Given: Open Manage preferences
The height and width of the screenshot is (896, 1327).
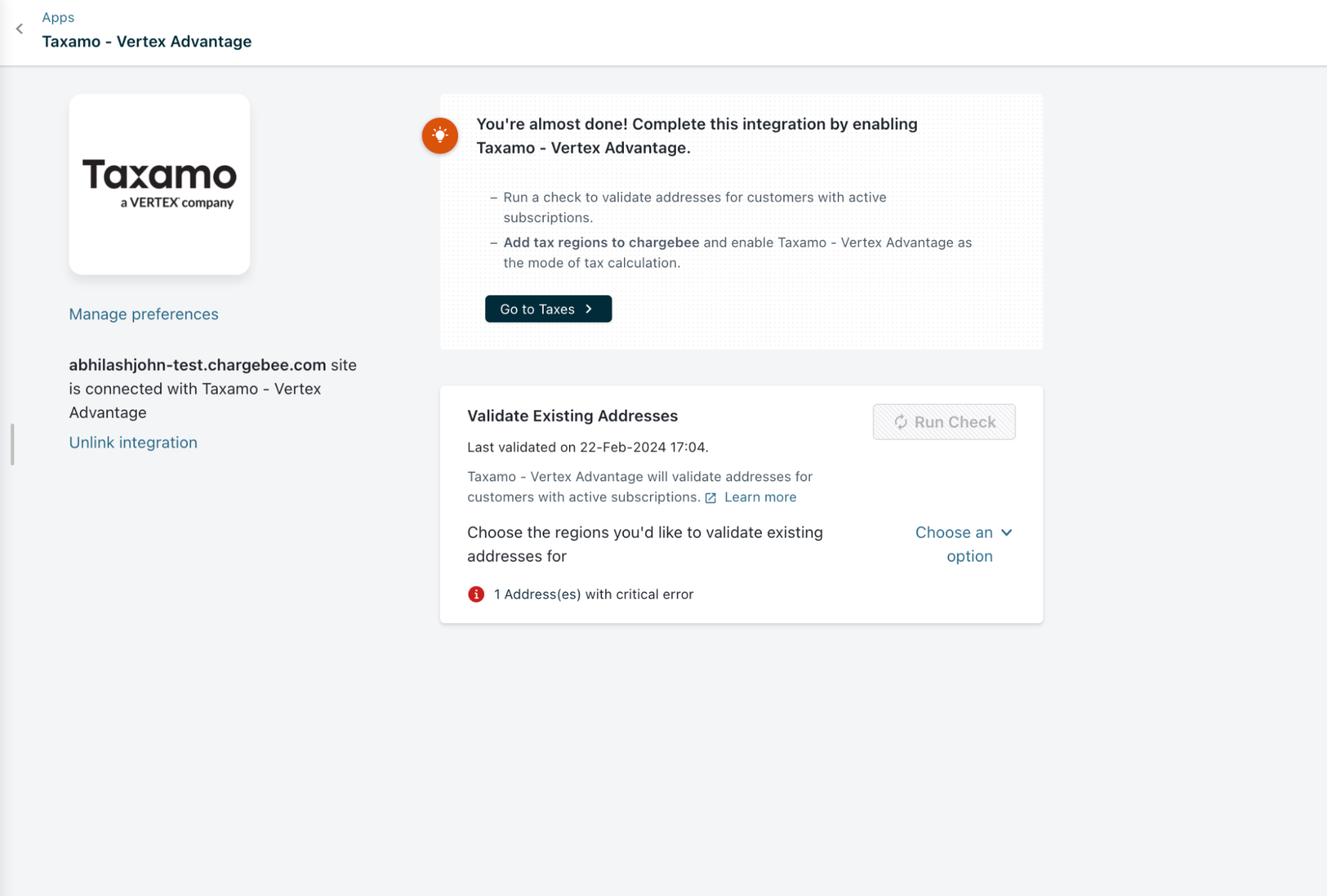Looking at the screenshot, I should tap(143, 314).
